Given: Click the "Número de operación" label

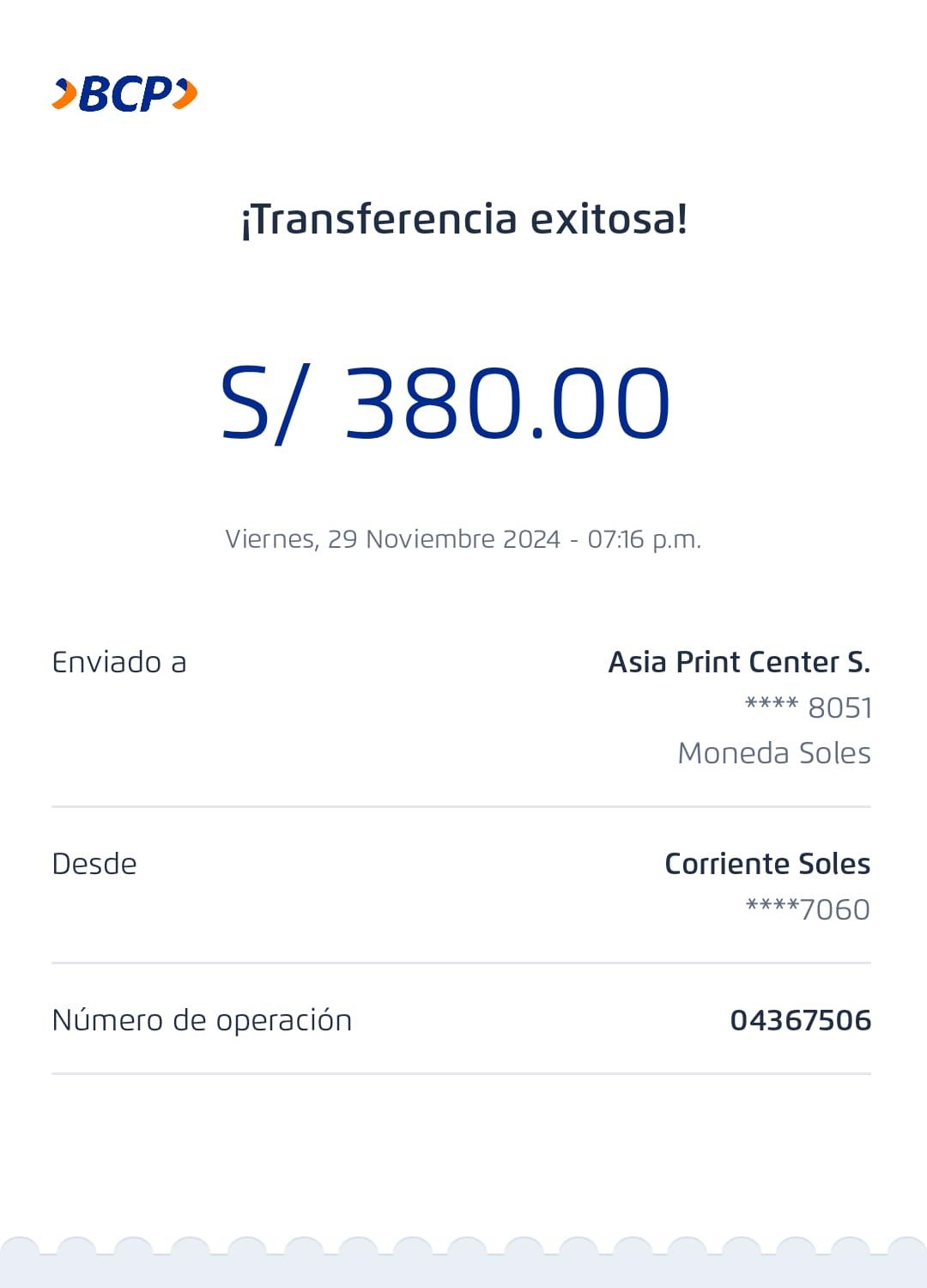Looking at the screenshot, I should pyautogui.click(x=202, y=1020).
